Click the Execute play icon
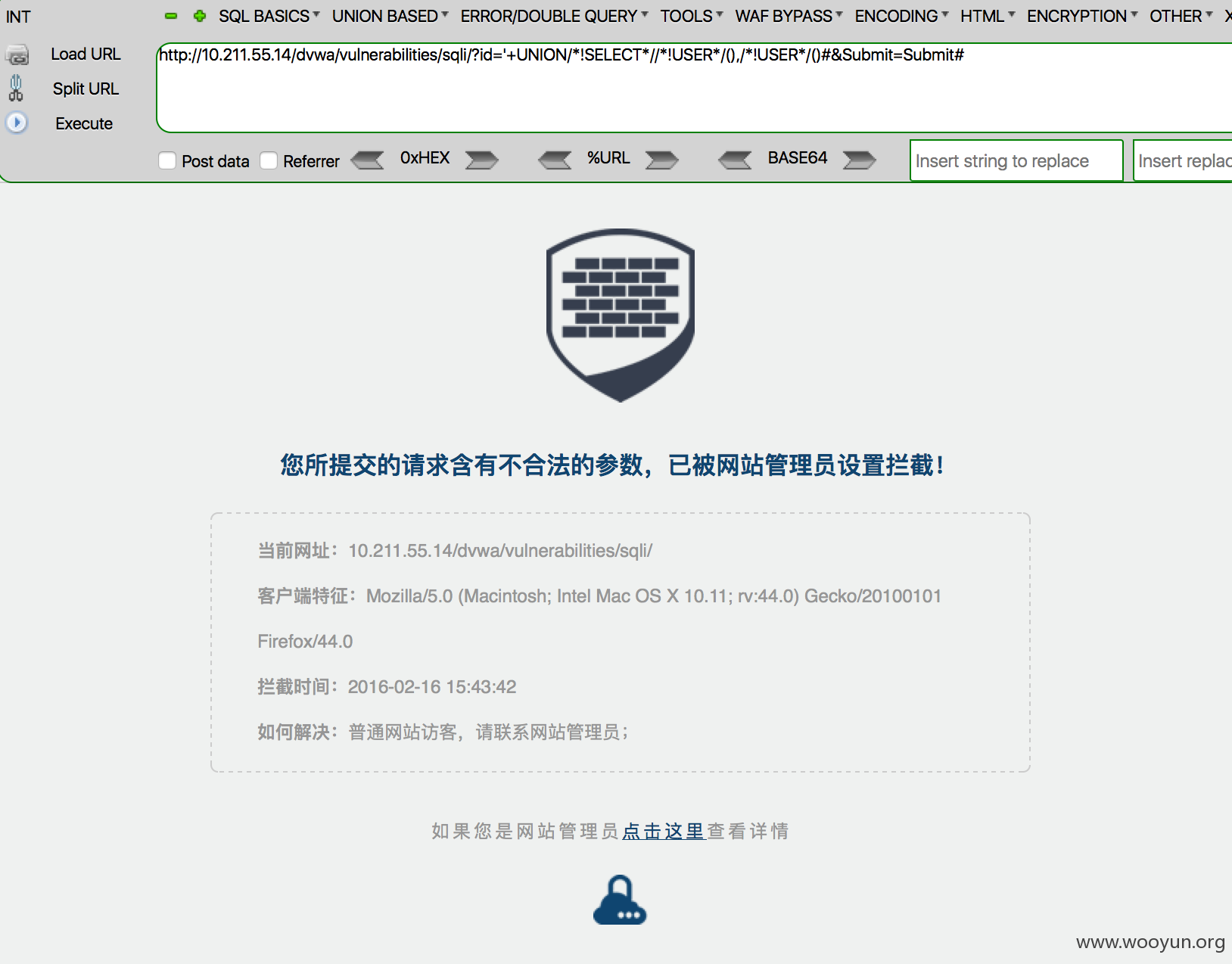1232x964 pixels. 17,123
